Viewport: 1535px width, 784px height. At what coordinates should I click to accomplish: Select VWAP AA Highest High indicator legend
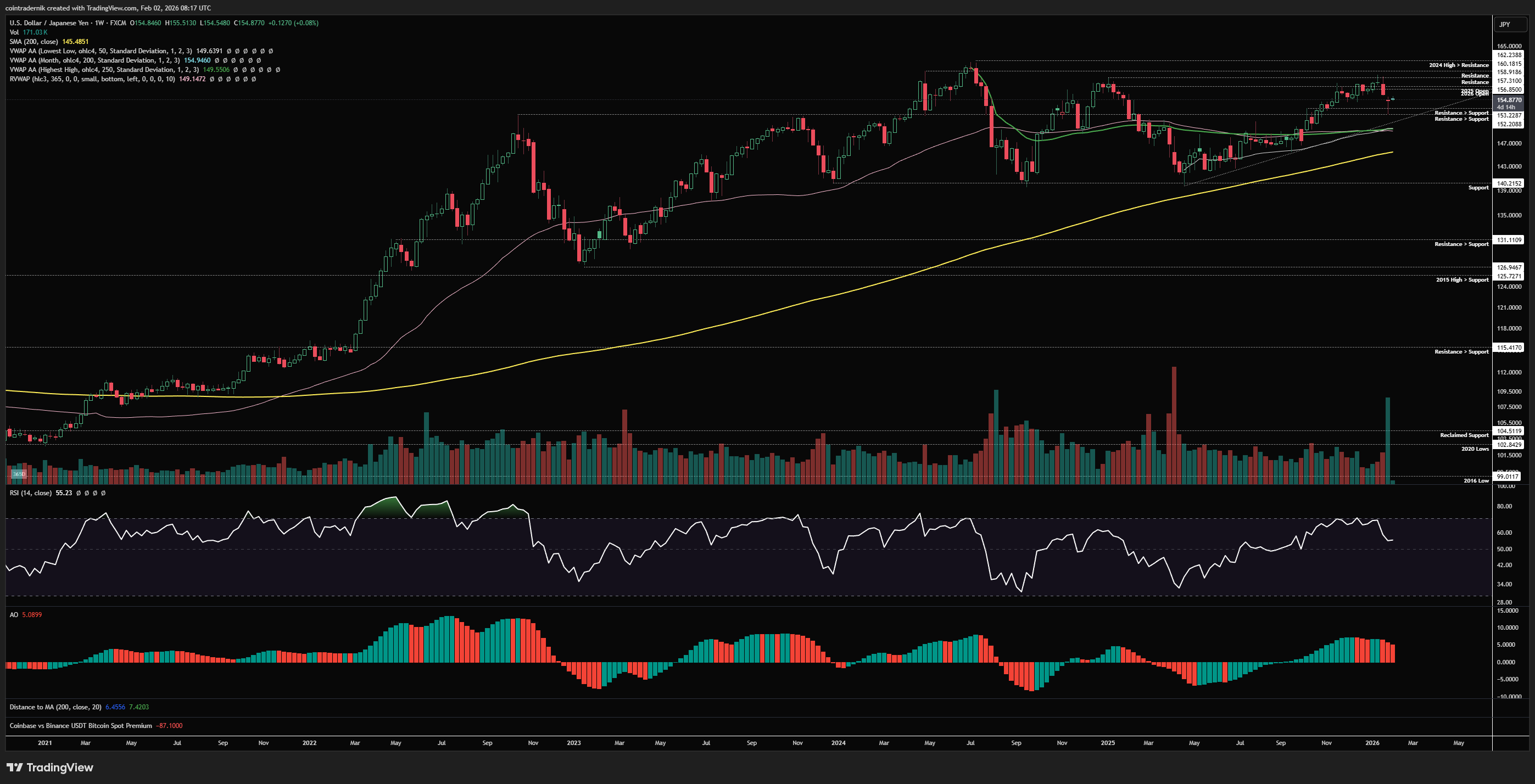click(104, 70)
